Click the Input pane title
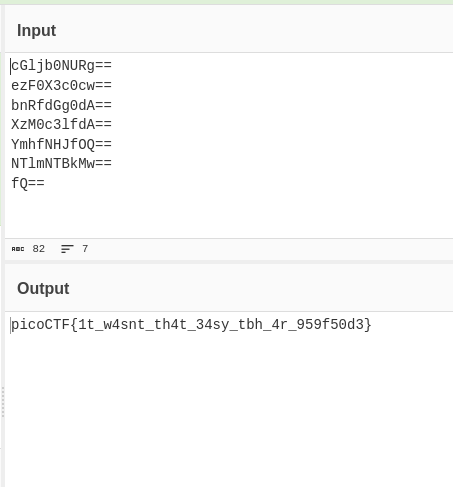This screenshot has width=453, height=487. (x=36, y=31)
